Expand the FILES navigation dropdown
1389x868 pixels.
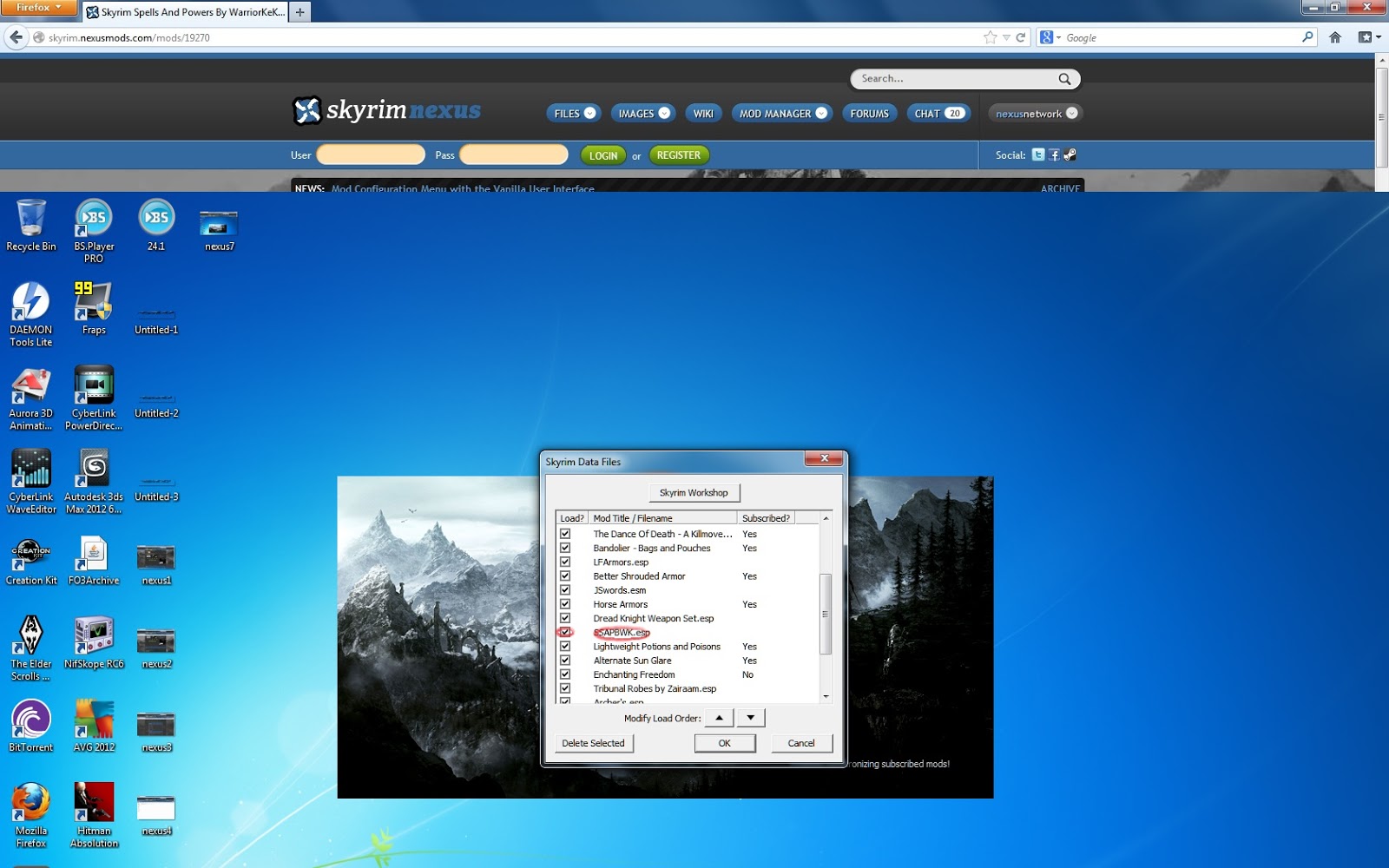572,113
